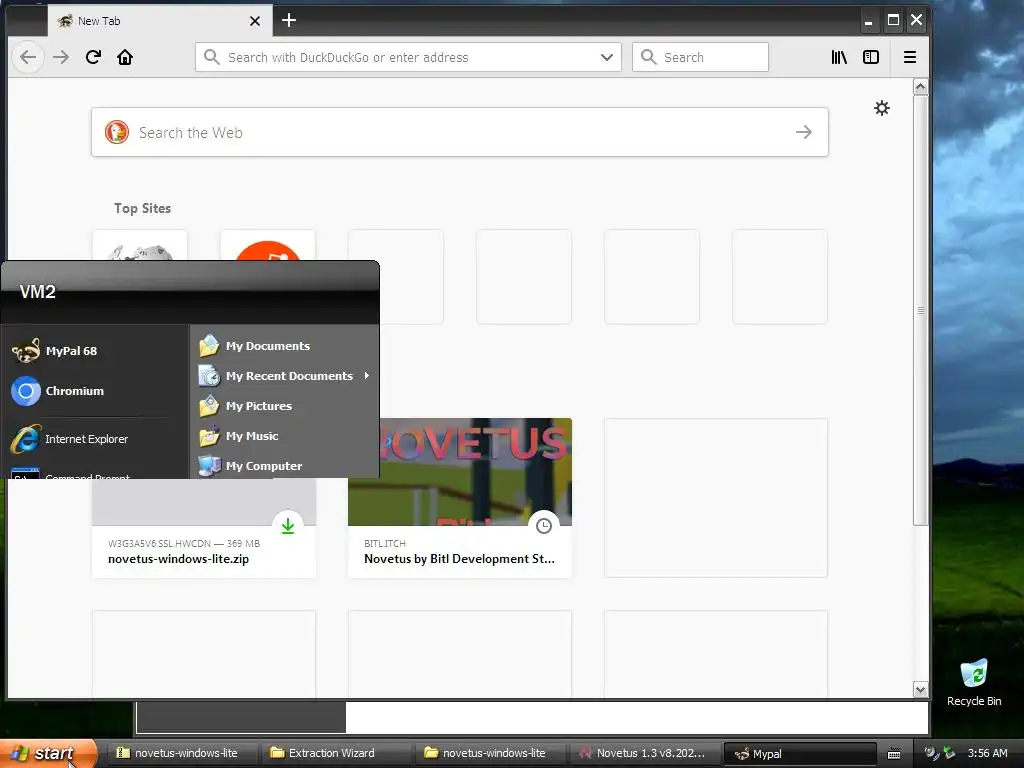Open My Computer from Start menu

coord(284,466)
